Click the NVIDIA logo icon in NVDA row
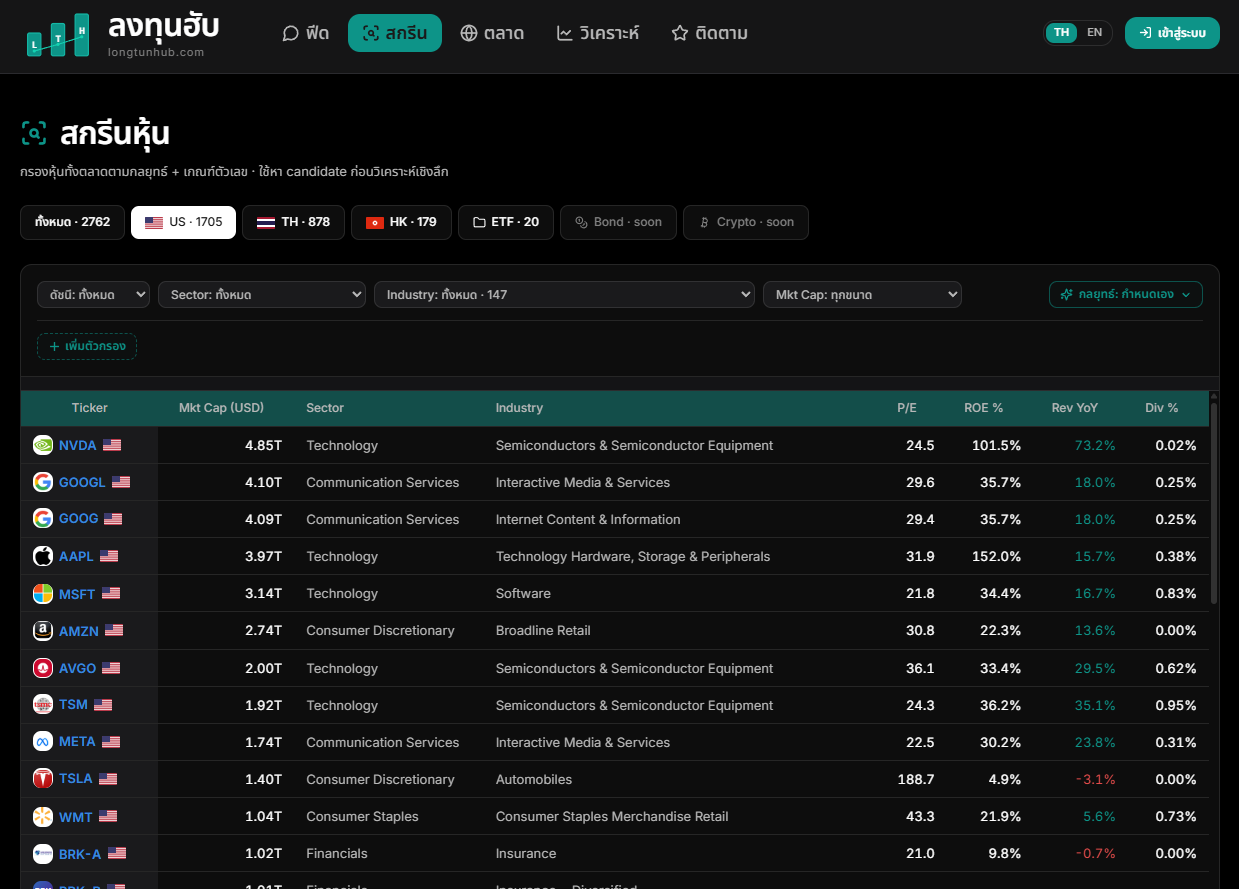 coord(43,445)
